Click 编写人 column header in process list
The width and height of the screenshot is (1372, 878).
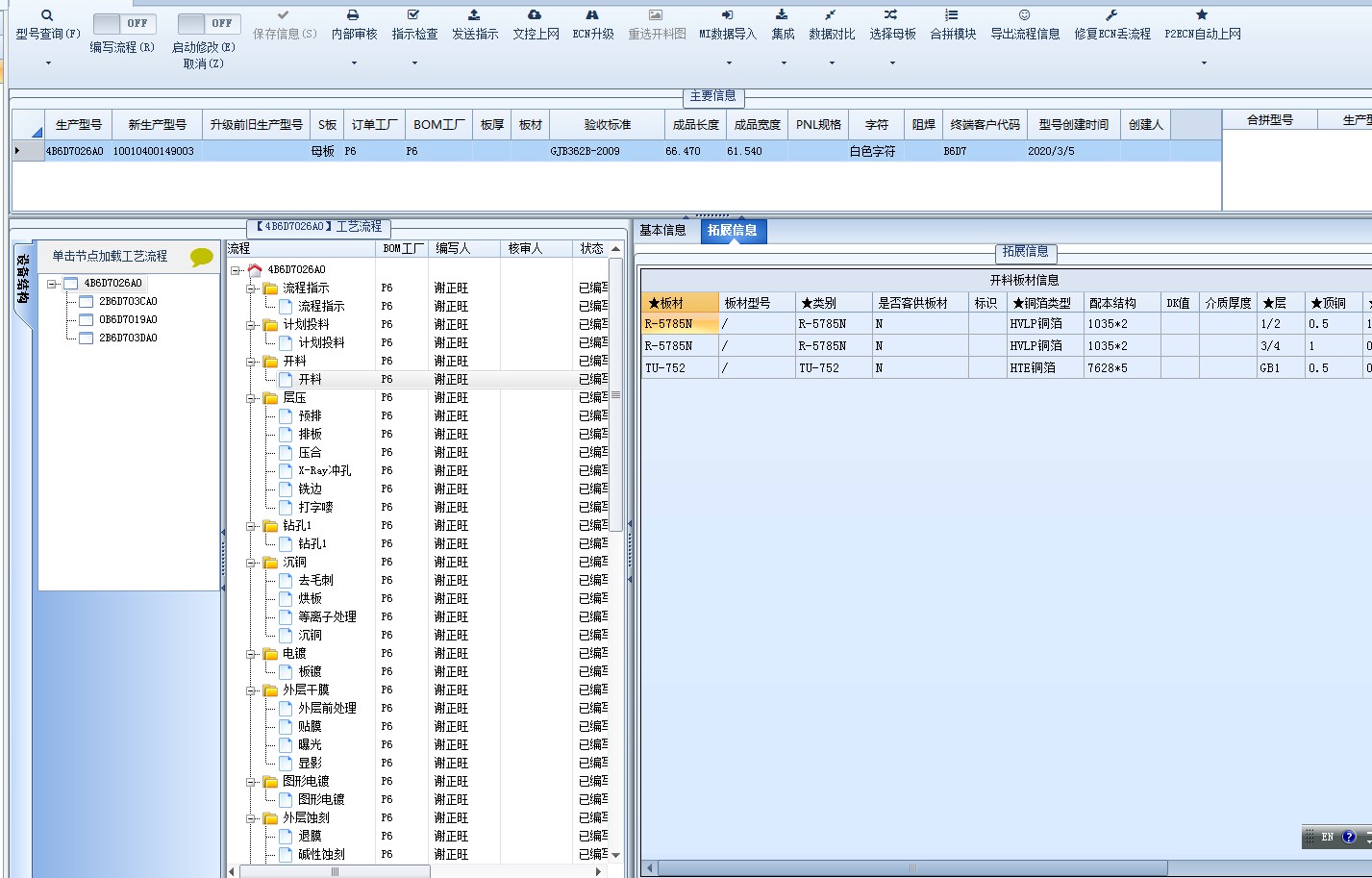coord(463,248)
